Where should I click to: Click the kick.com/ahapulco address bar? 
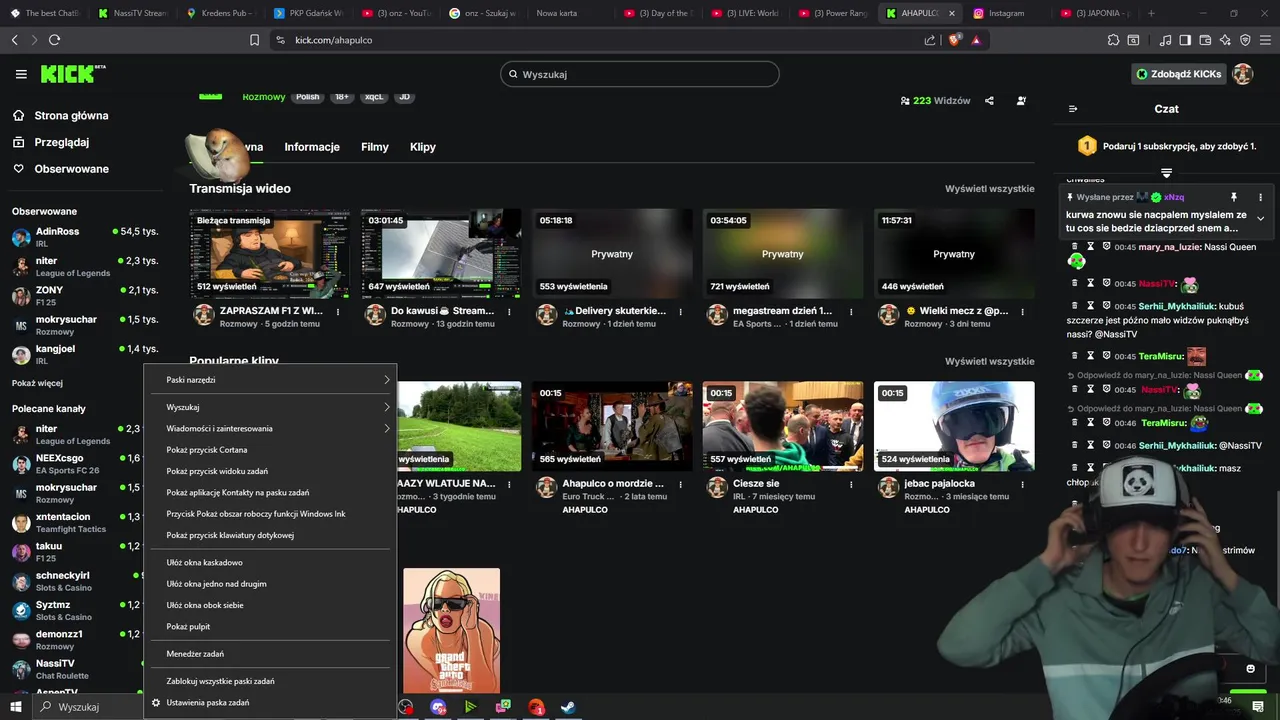(x=600, y=40)
